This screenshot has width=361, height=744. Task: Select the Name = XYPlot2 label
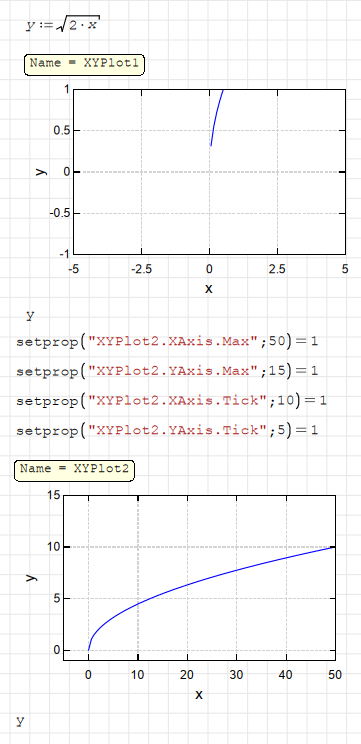(74, 470)
